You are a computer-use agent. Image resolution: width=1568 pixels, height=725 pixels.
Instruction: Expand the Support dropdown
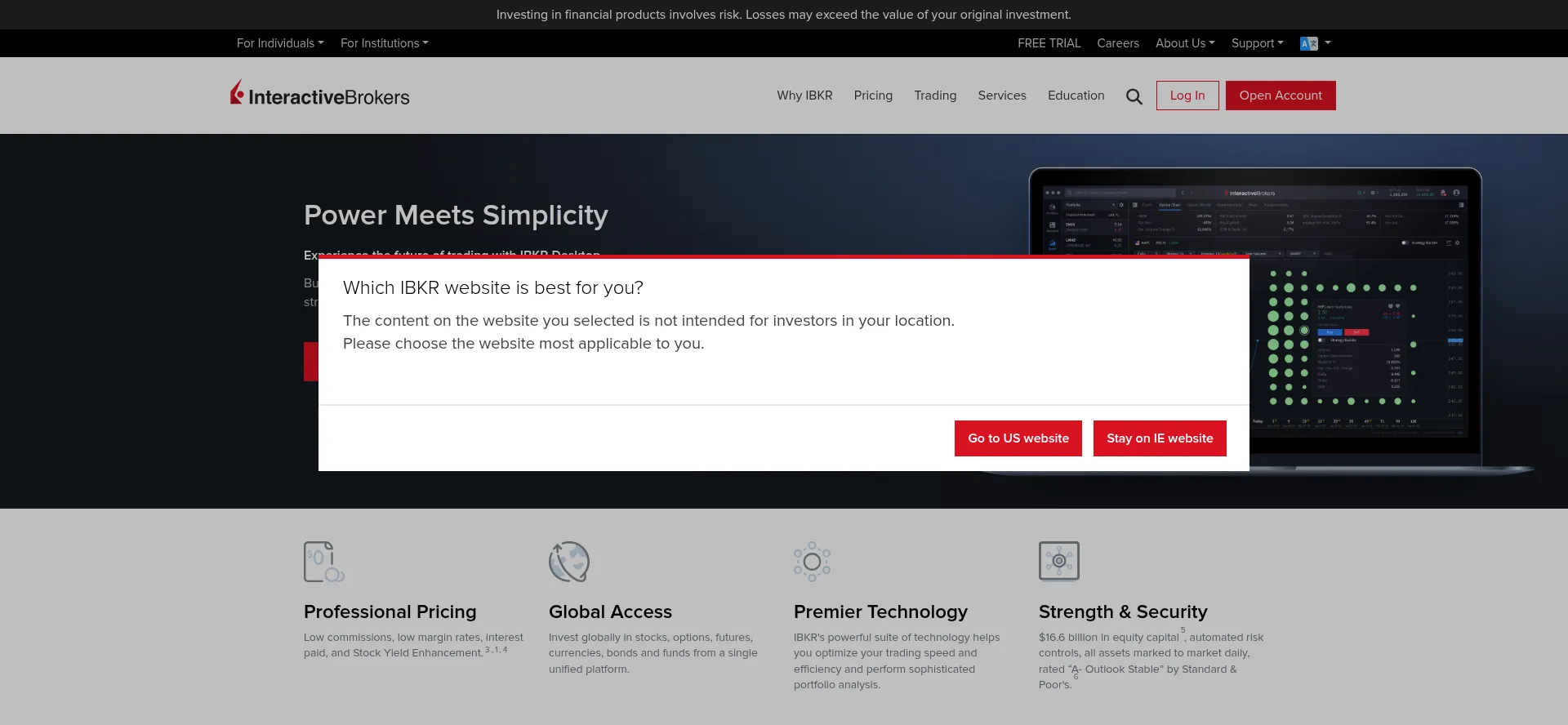[1257, 43]
